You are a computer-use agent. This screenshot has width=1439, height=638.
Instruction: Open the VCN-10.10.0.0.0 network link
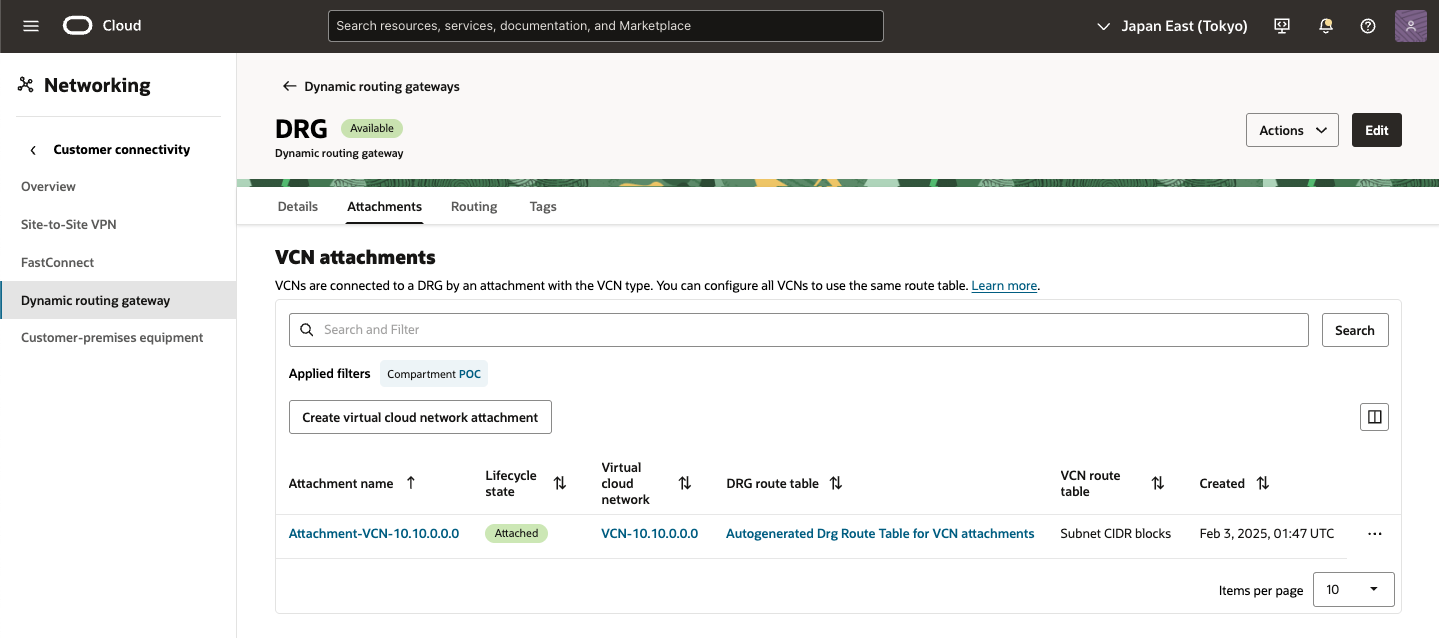click(x=650, y=534)
